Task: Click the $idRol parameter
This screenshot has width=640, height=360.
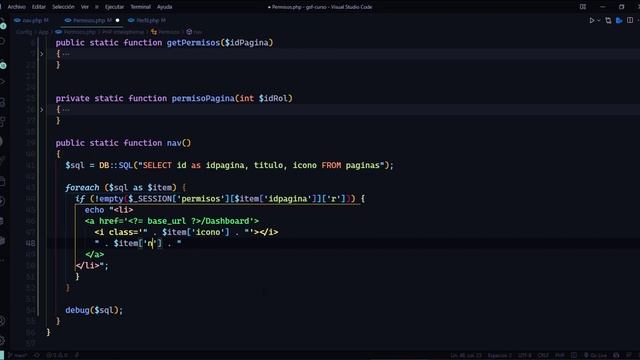Action: point(273,98)
